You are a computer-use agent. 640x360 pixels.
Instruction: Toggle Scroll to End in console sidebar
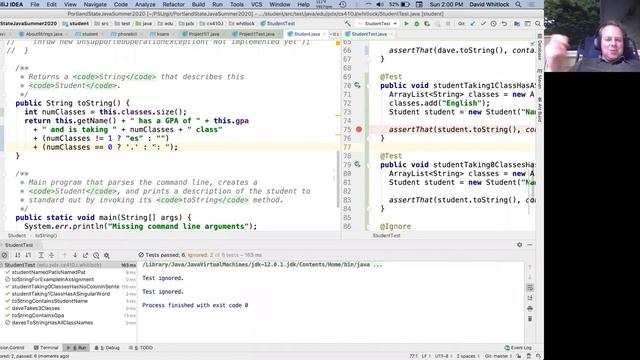pos(530,298)
